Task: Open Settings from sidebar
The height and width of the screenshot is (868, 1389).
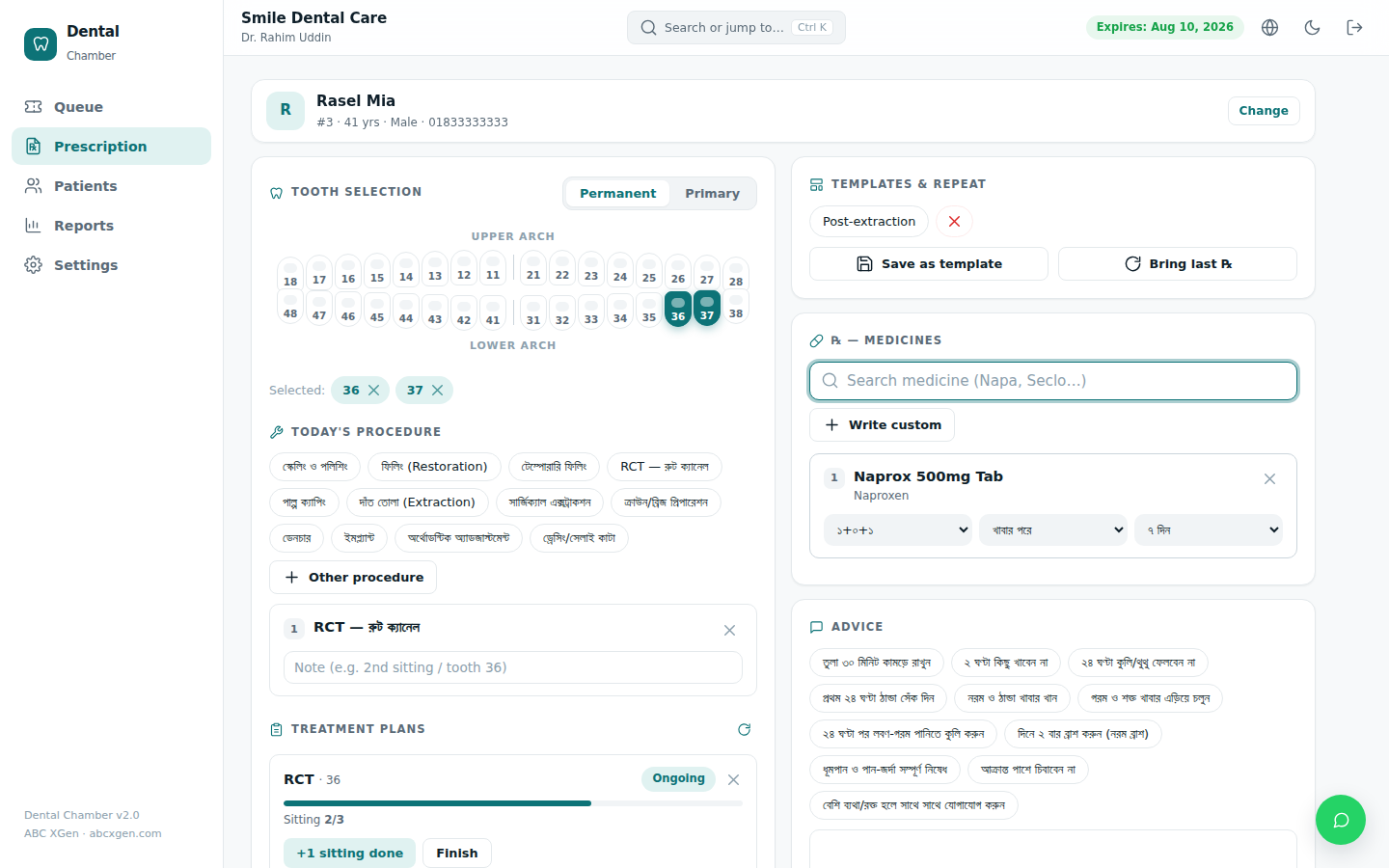Action: (x=111, y=265)
